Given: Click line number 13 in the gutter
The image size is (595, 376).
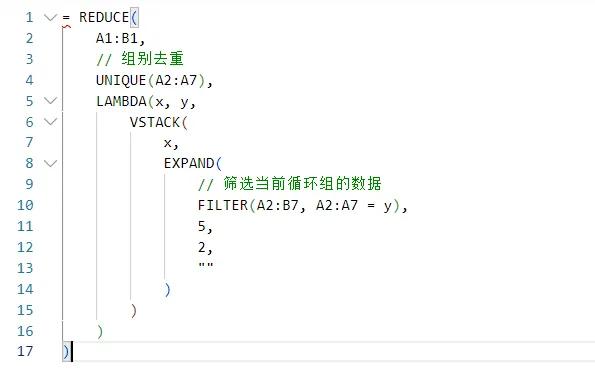Looking at the screenshot, I should [25, 268].
